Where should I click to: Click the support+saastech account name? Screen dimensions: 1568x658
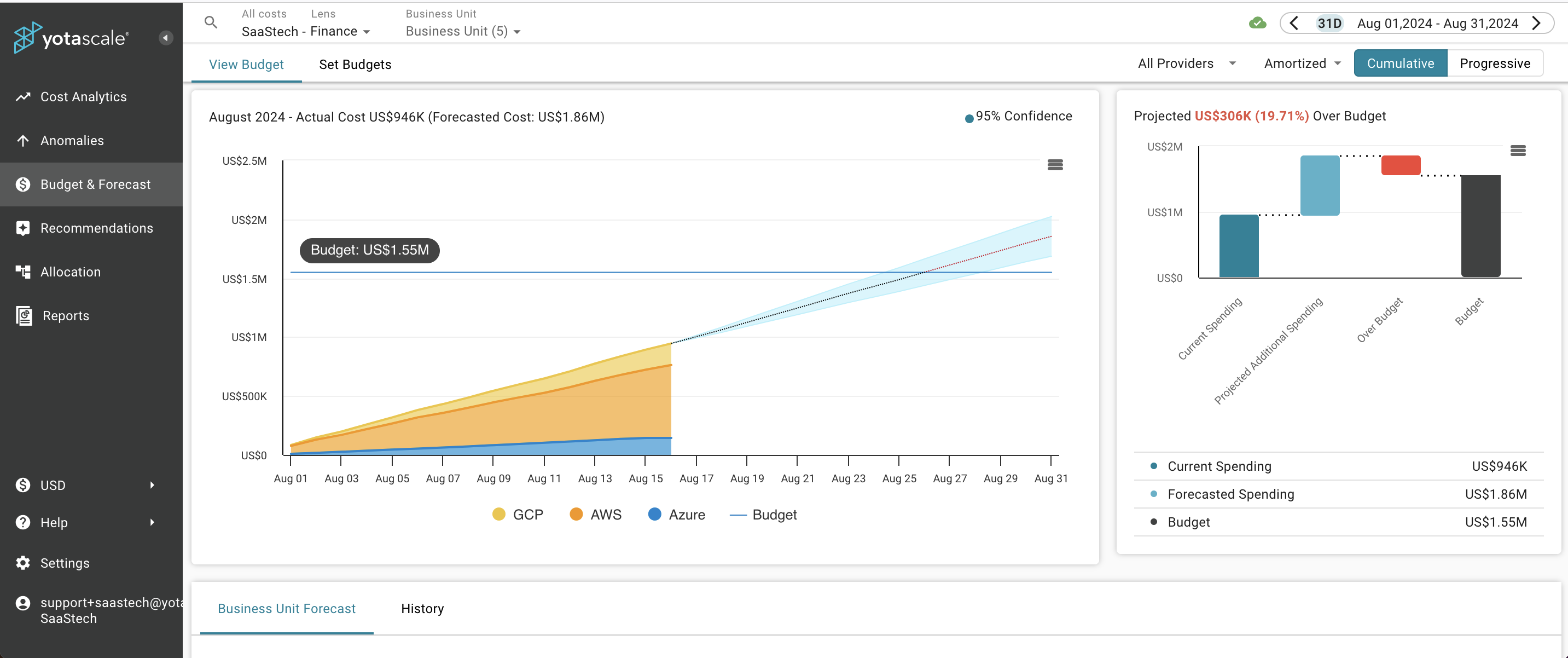pos(112,603)
